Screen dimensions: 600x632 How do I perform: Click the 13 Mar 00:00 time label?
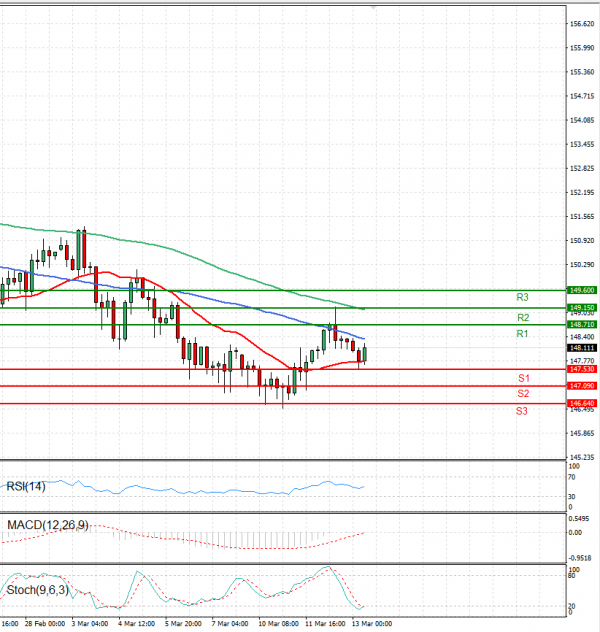[372, 624]
